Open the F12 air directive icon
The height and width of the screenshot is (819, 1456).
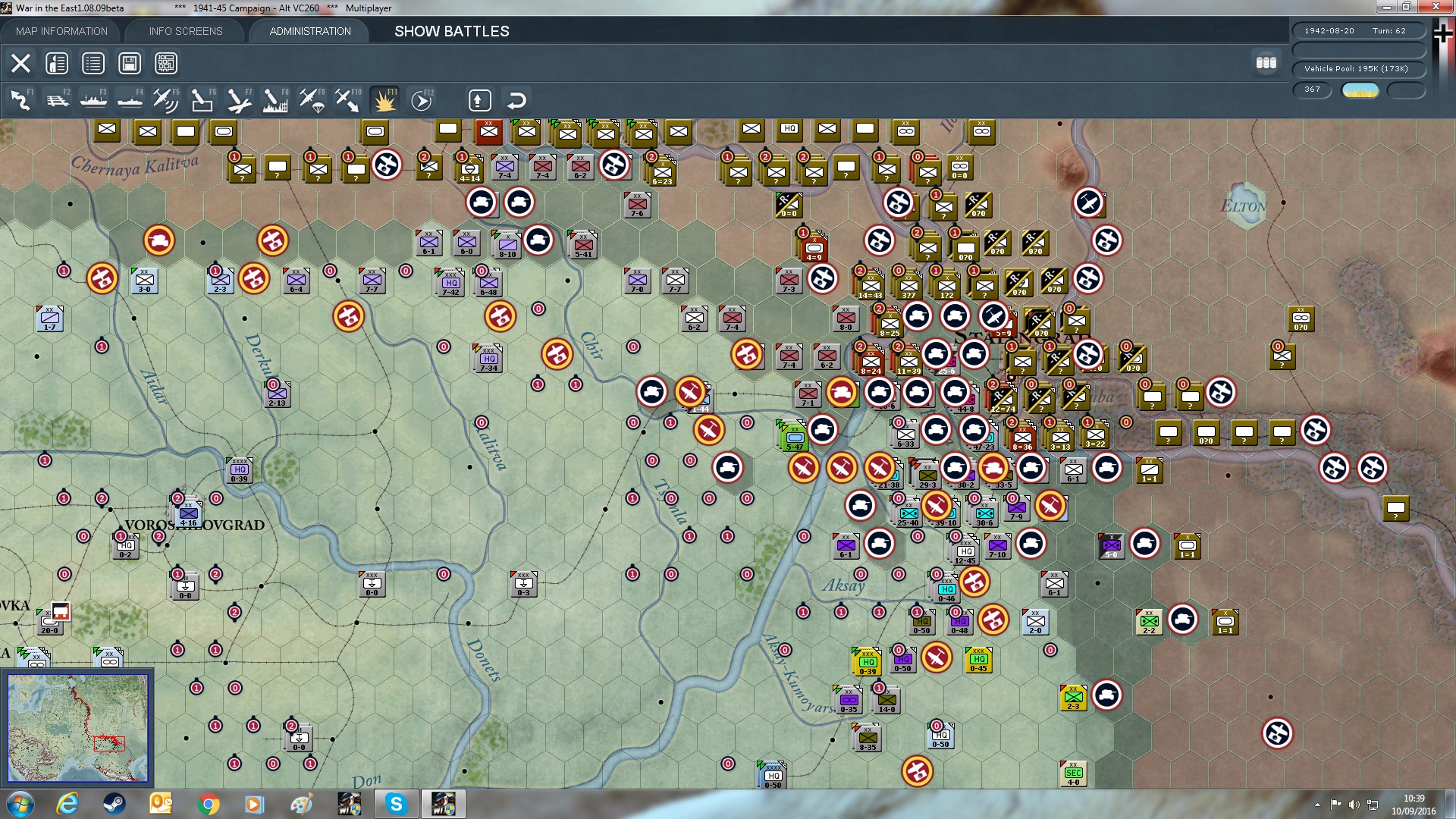422,99
